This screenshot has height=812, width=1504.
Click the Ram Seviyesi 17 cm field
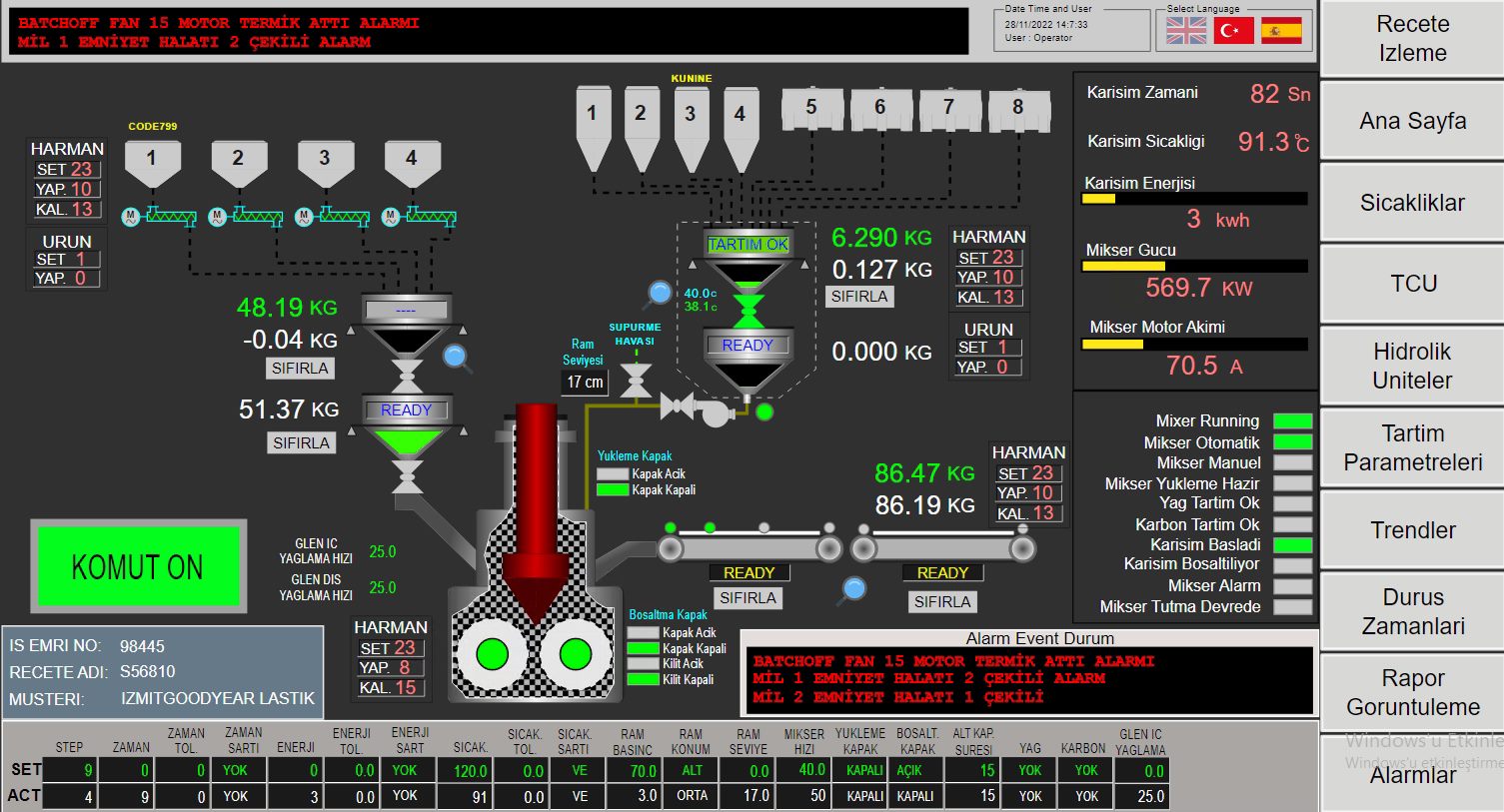click(585, 382)
